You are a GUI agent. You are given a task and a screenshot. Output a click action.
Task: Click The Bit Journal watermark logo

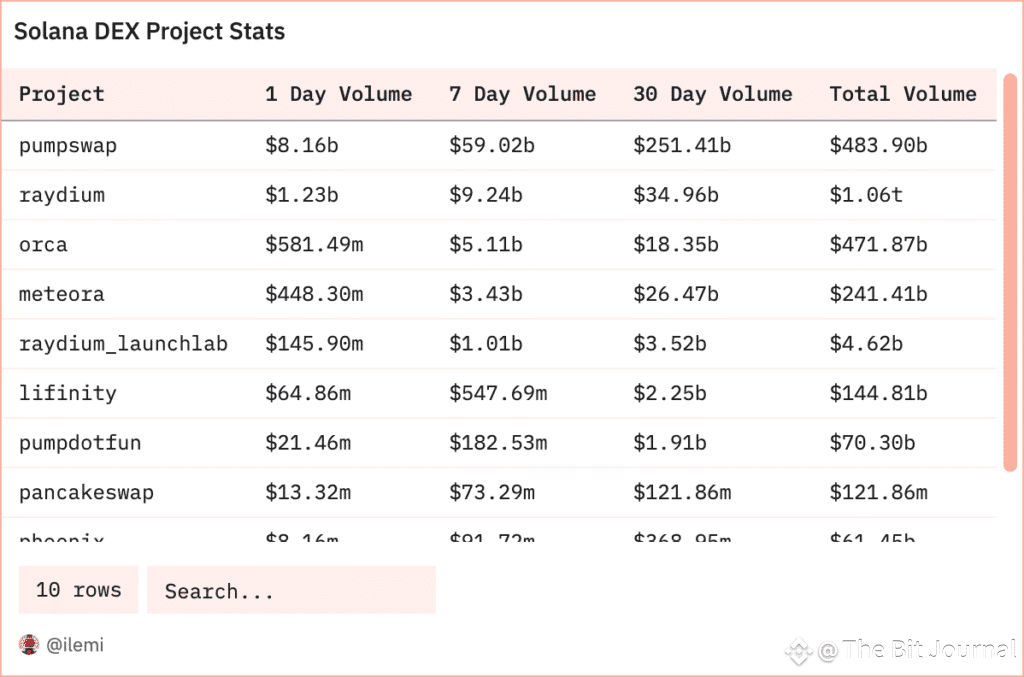(798, 651)
